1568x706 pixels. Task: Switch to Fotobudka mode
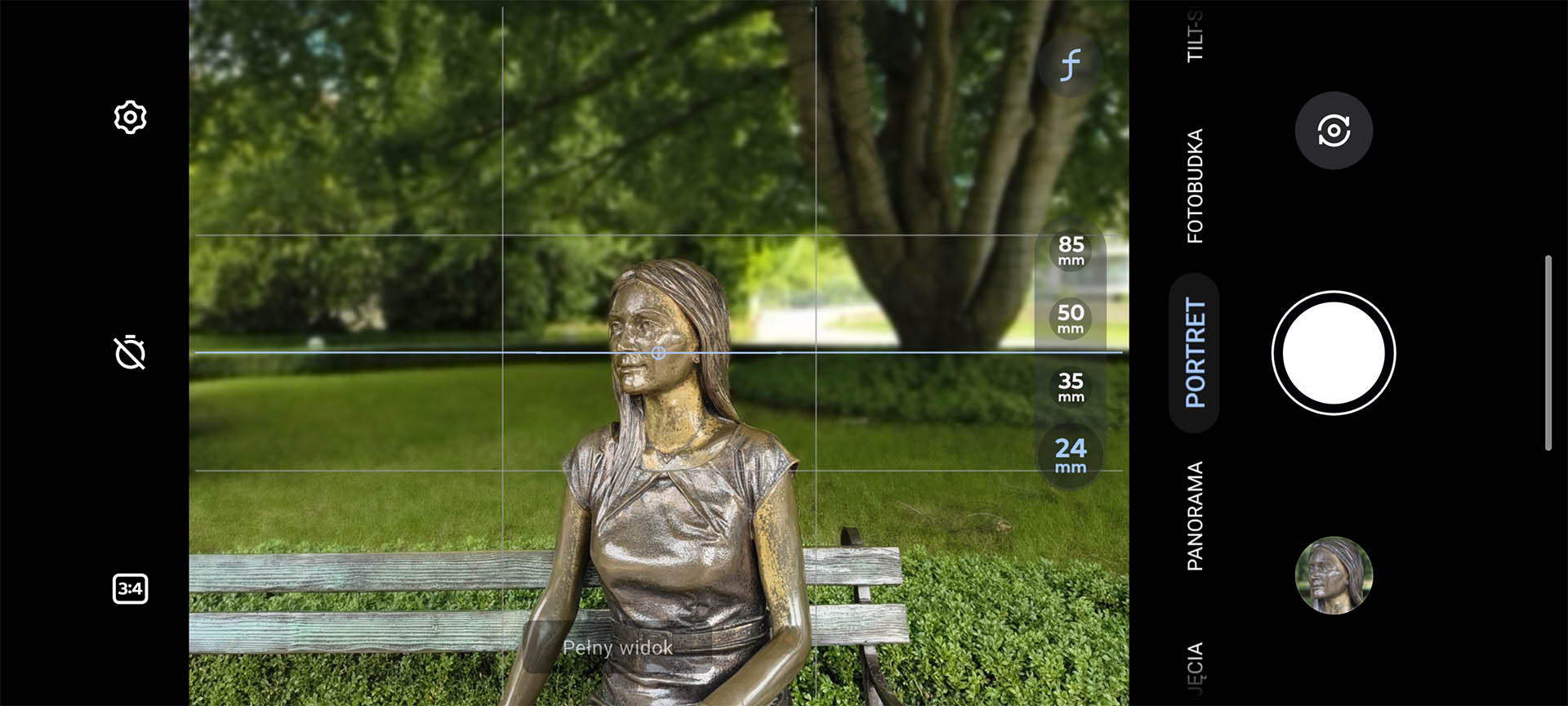click(1195, 185)
